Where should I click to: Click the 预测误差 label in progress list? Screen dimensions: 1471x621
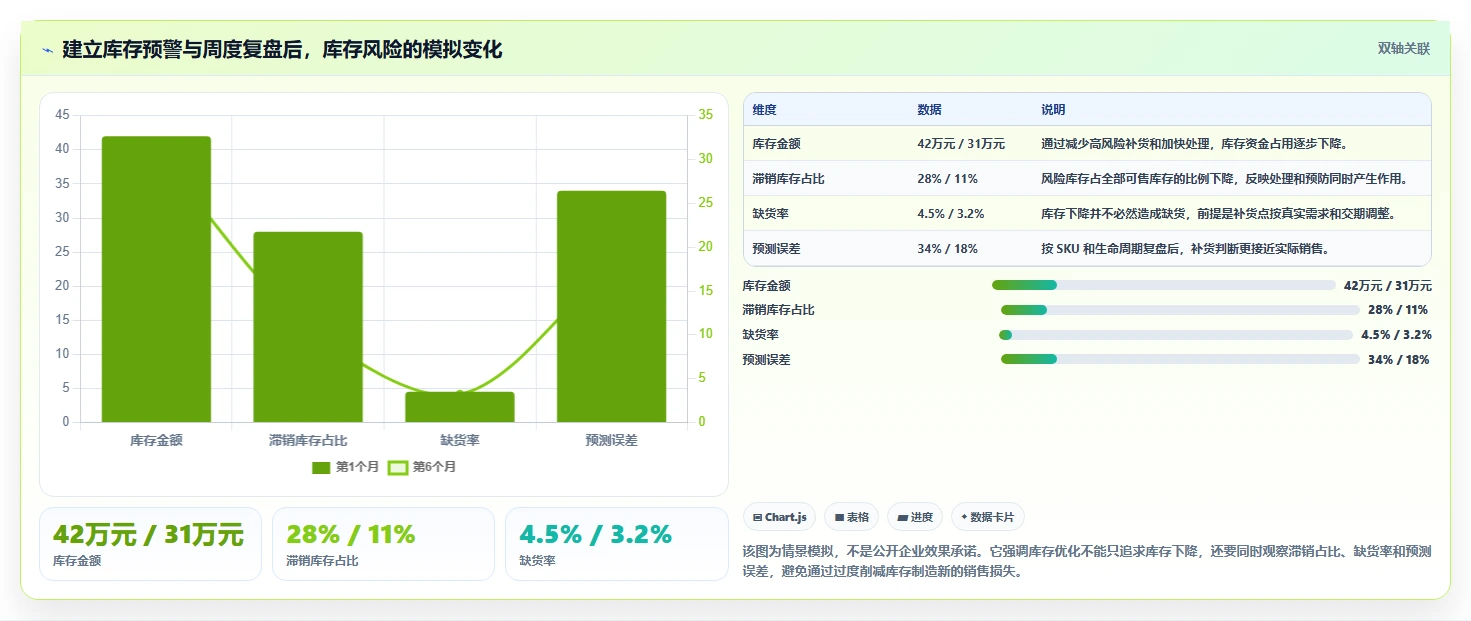click(x=767, y=359)
